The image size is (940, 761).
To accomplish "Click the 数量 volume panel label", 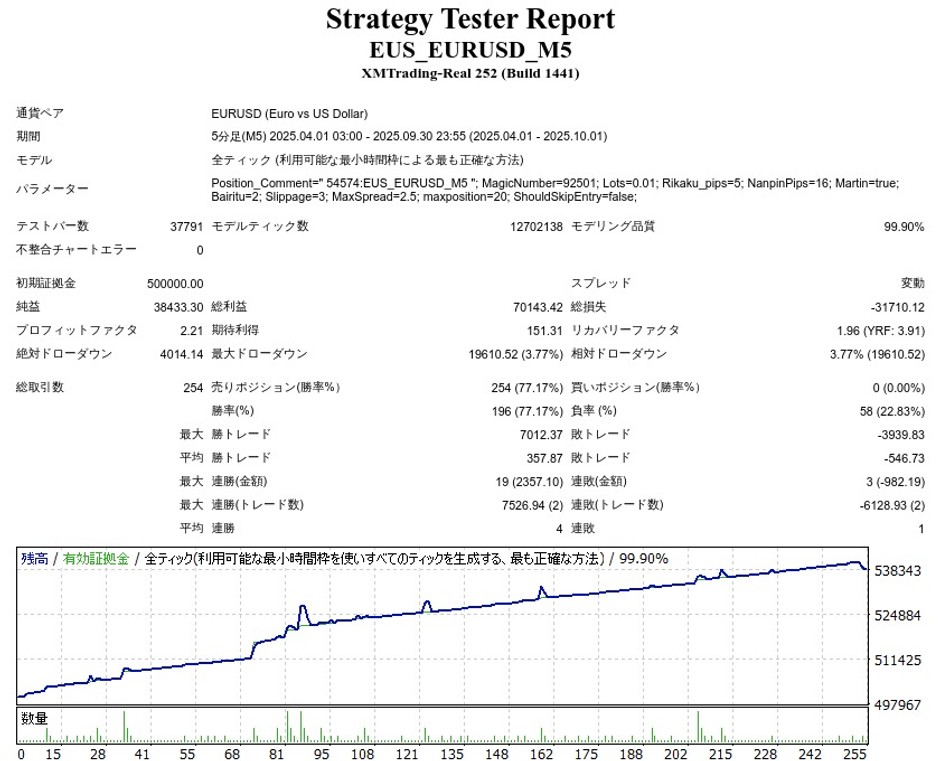I will click(34, 718).
